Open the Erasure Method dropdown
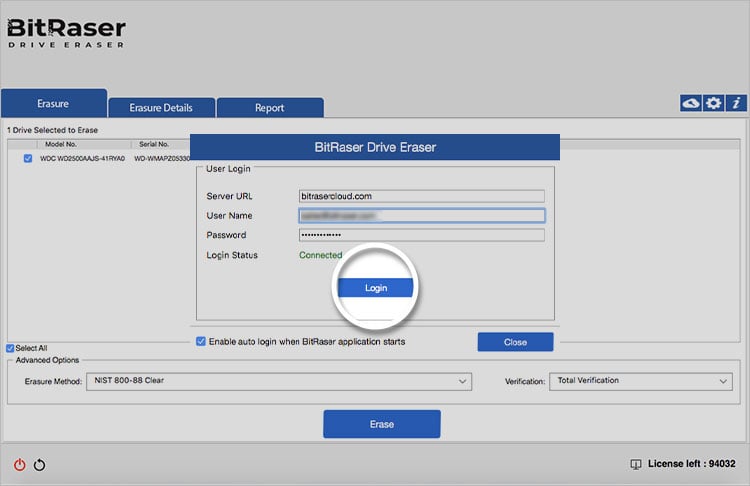Image resolution: width=750 pixels, height=486 pixels. [279, 381]
